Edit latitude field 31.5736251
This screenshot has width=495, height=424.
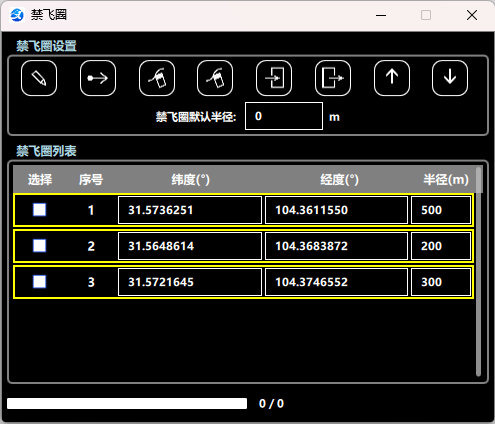pyautogui.click(x=190, y=210)
